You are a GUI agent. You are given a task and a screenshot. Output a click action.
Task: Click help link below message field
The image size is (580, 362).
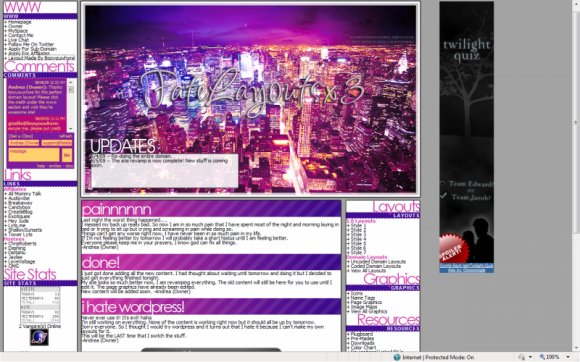(x=41, y=166)
